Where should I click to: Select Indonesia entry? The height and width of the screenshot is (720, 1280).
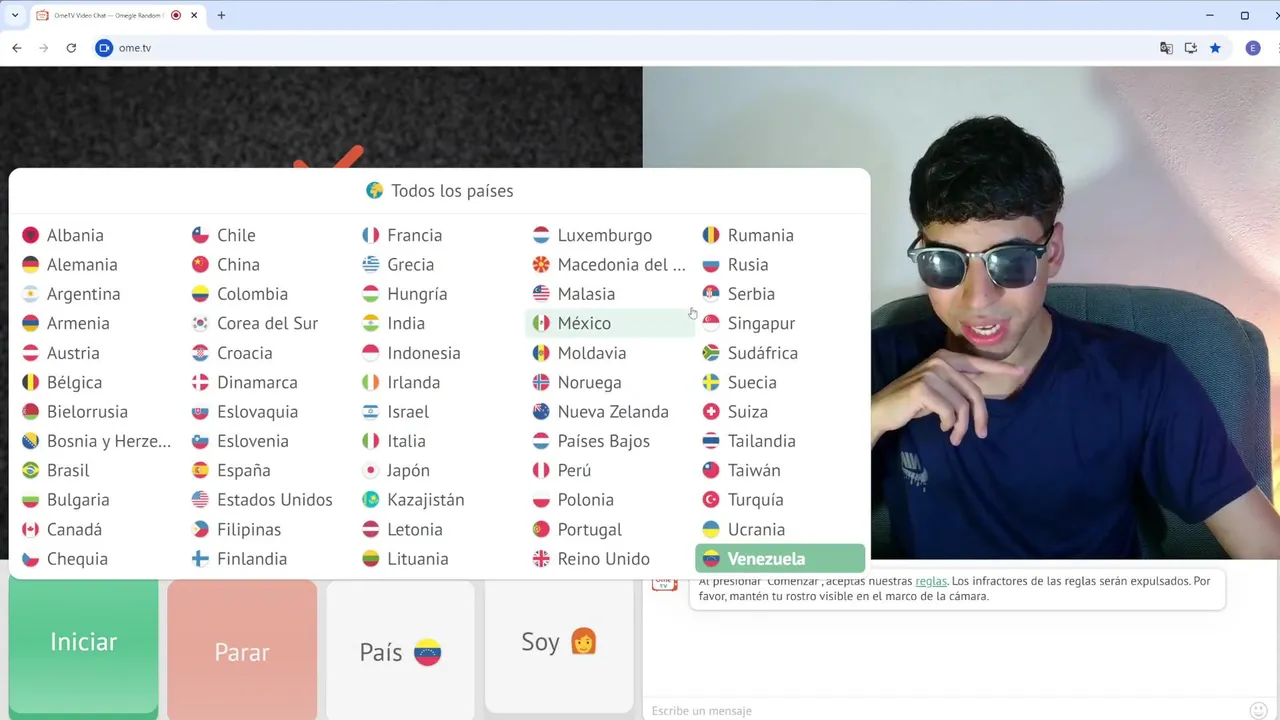coord(440,353)
